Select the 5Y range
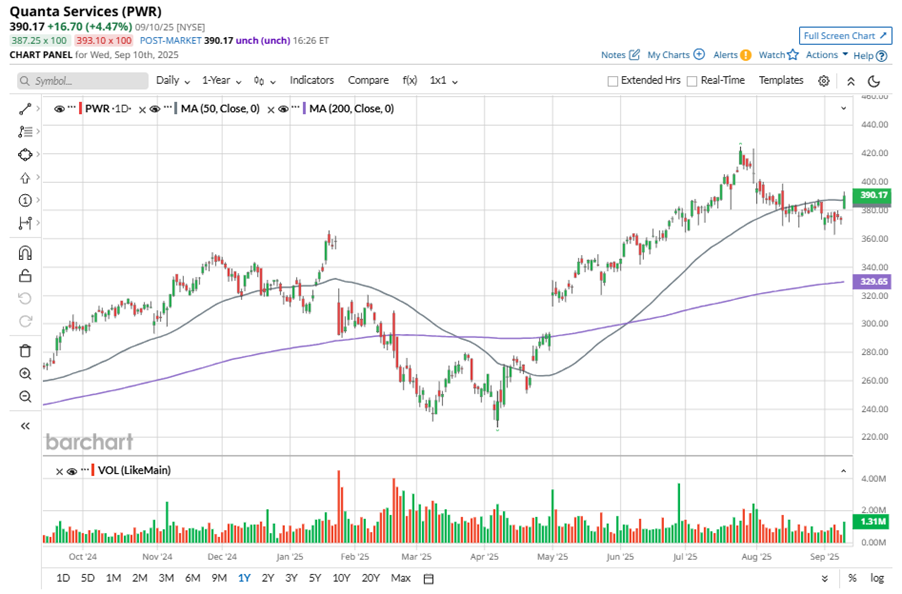Screen dimensions: 902x594 315,578
